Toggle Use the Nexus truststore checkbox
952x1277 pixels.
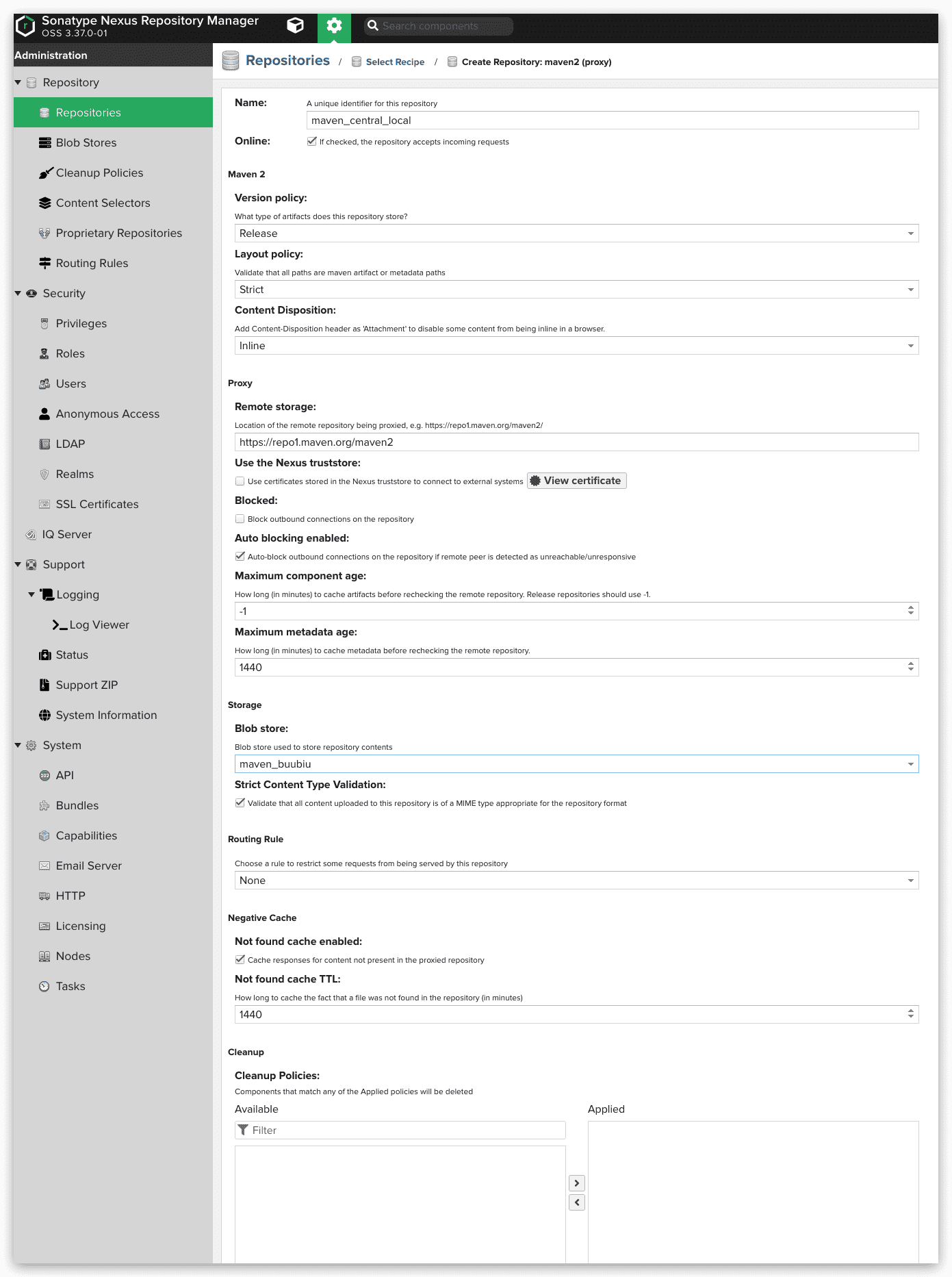(240, 481)
